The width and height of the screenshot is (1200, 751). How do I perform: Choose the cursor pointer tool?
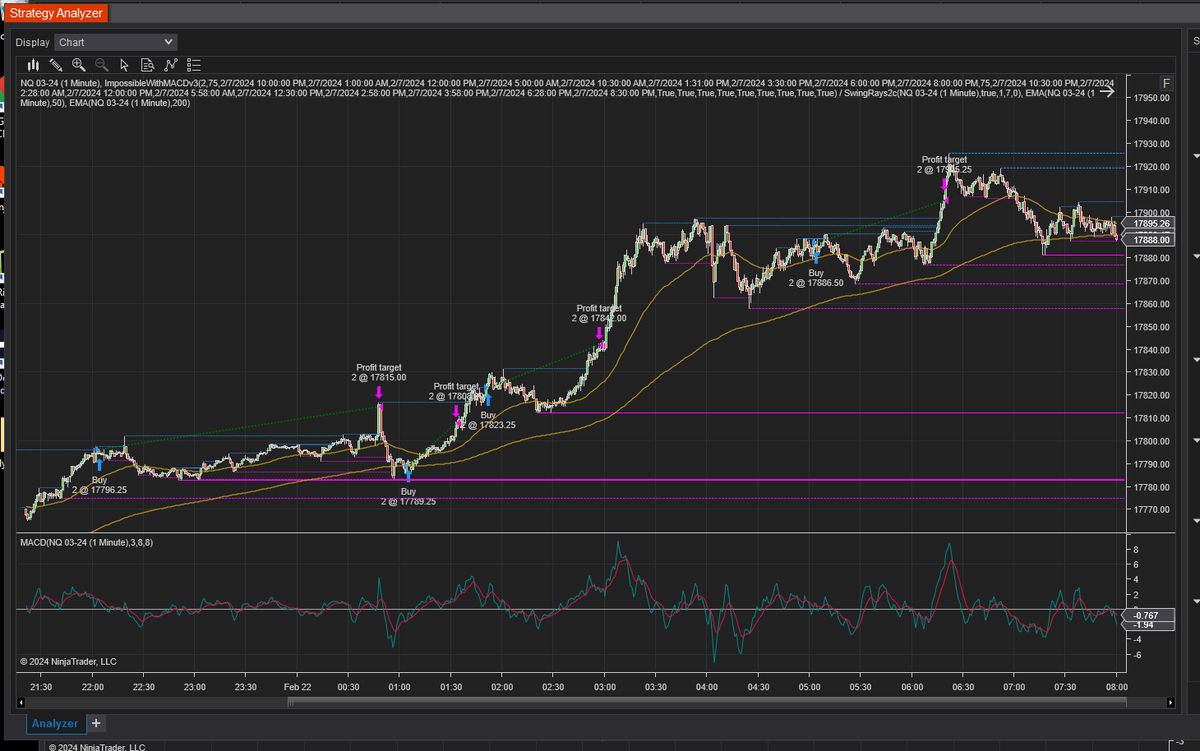(124, 65)
